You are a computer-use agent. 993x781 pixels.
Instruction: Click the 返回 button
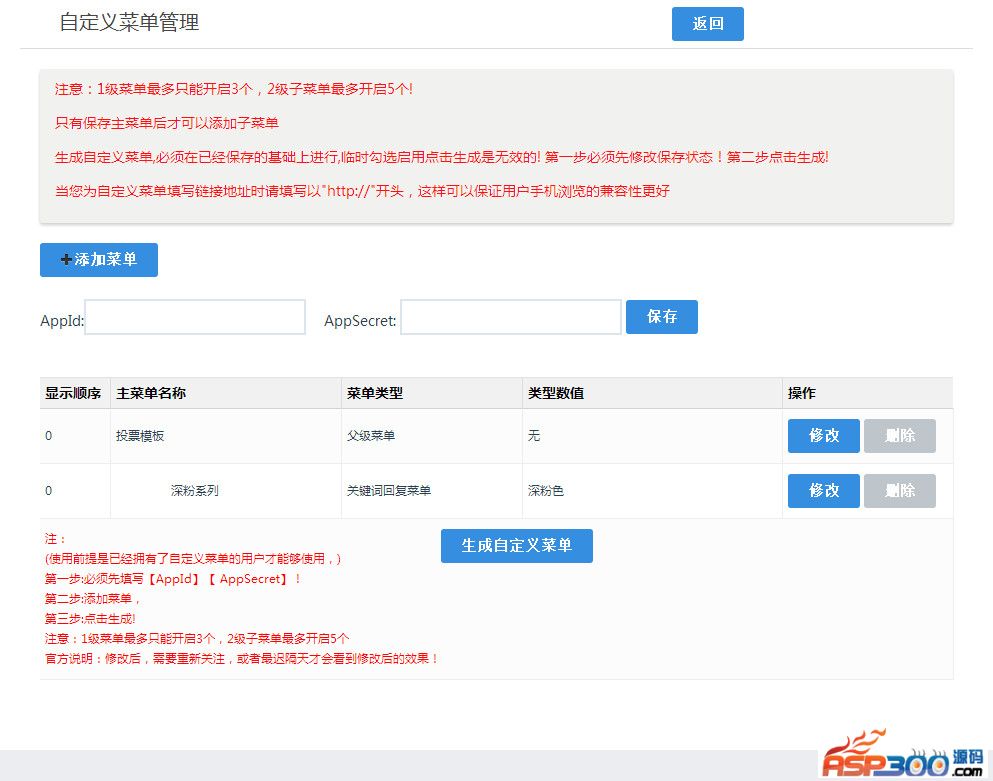pos(707,24)
